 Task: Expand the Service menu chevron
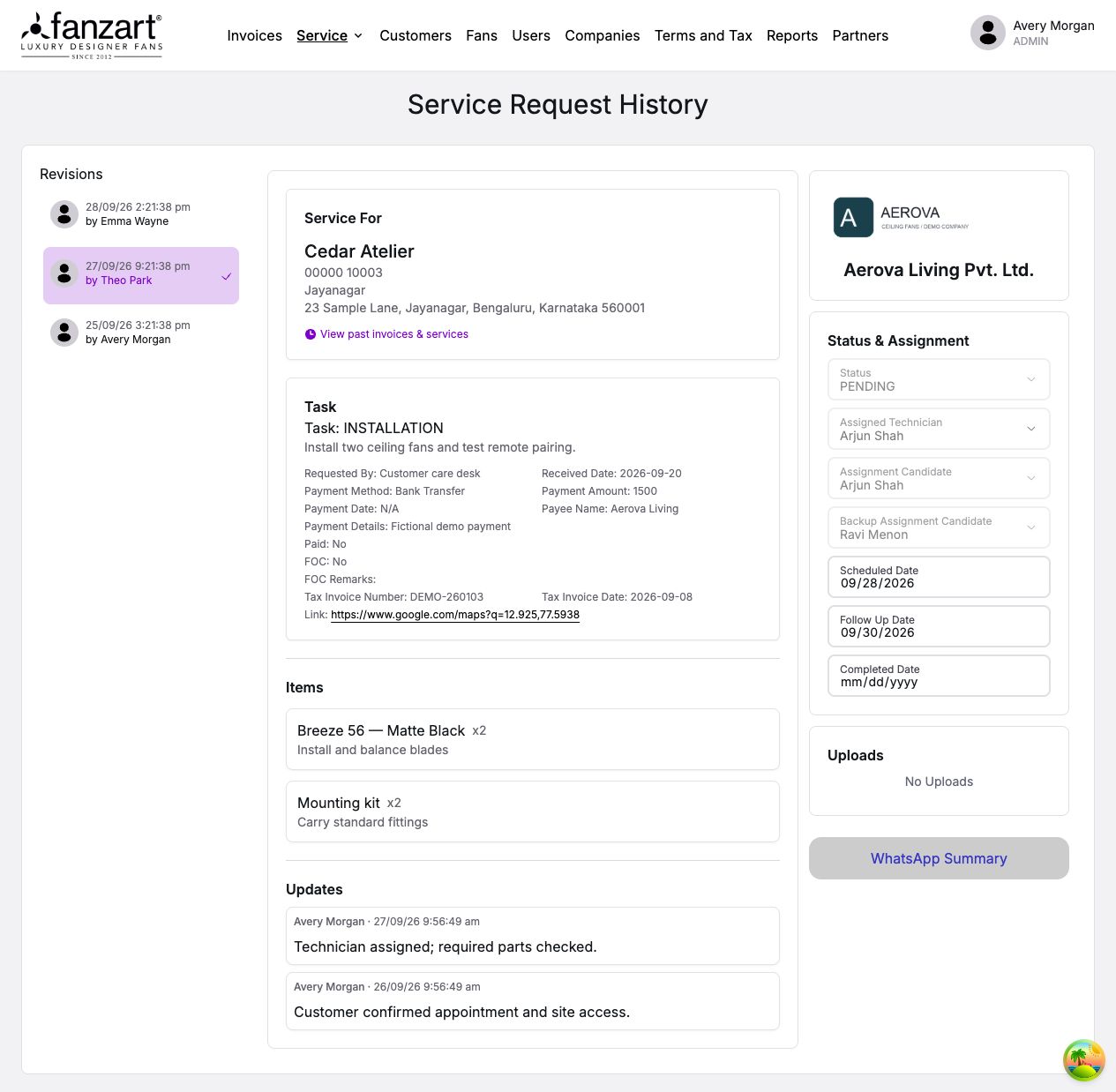click(358, 36)
